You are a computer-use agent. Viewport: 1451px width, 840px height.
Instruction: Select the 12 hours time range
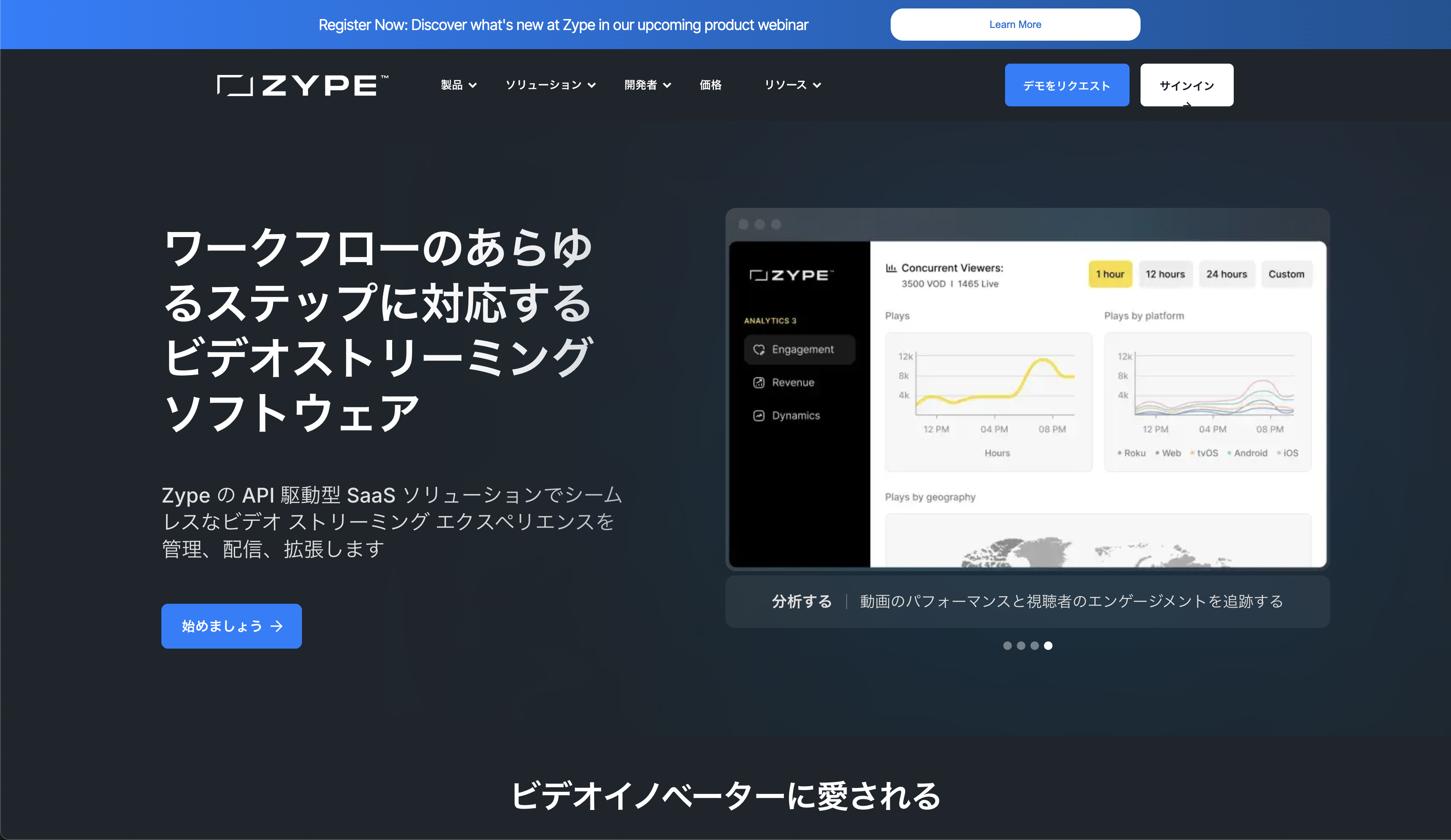(1165, 274)
